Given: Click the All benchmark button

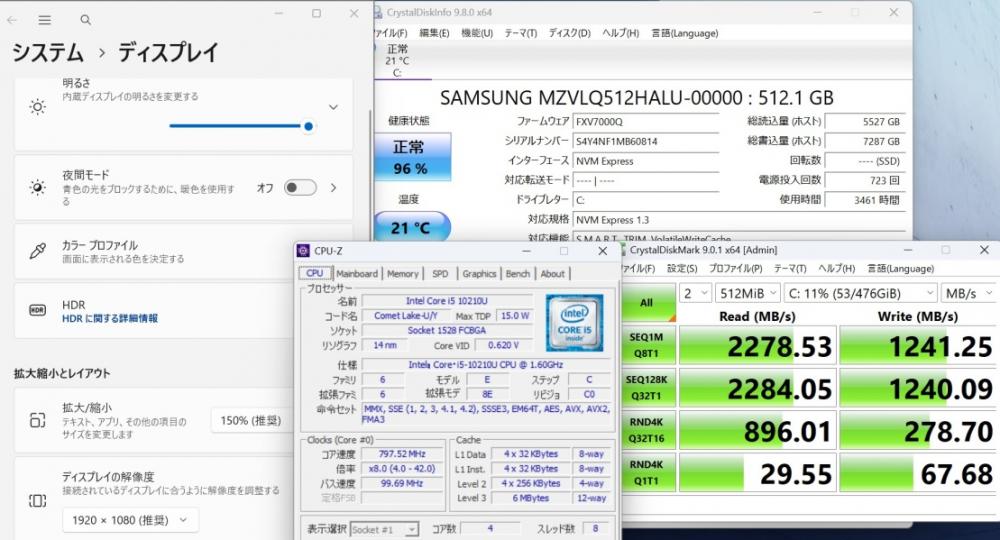Looking at the screenshot, I should click(x=647, y=302).
